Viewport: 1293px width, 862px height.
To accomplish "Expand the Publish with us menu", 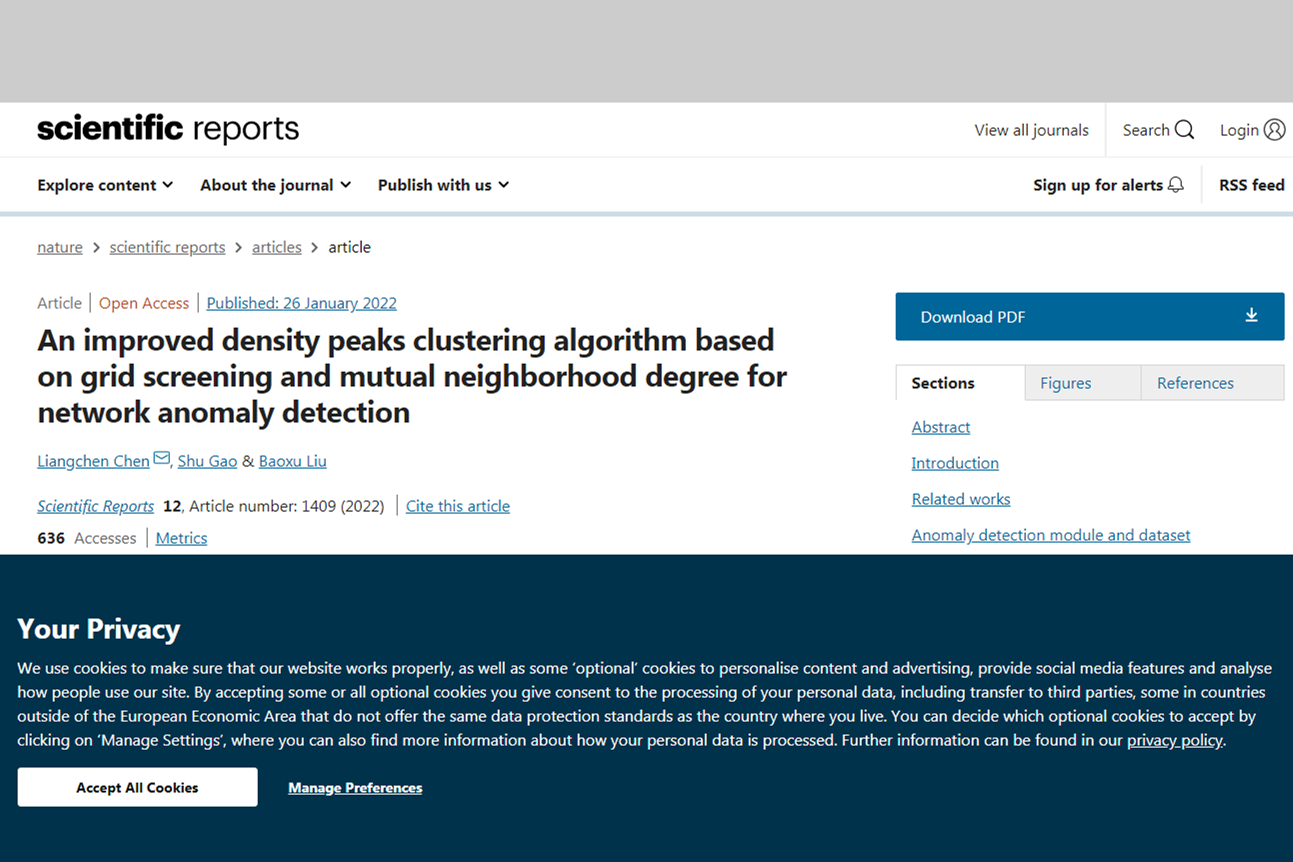I will [443, 185].
